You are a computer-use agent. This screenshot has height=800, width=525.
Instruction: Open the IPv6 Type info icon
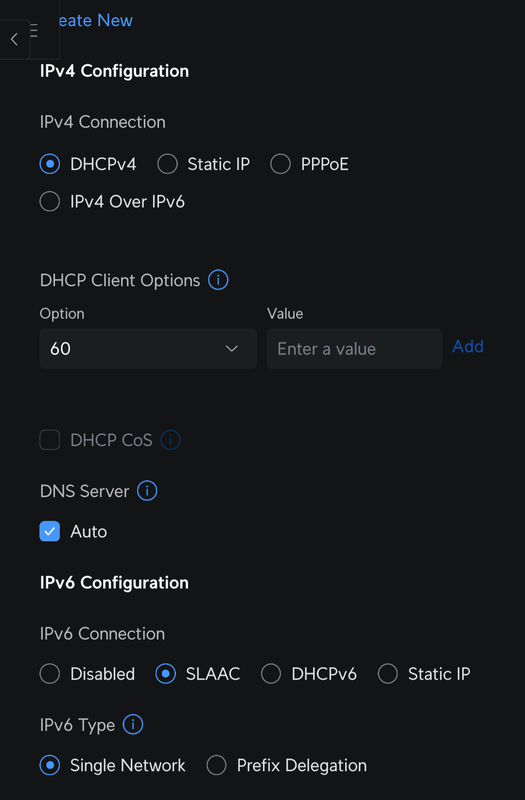pyautogui.click(x=133, y=724)
